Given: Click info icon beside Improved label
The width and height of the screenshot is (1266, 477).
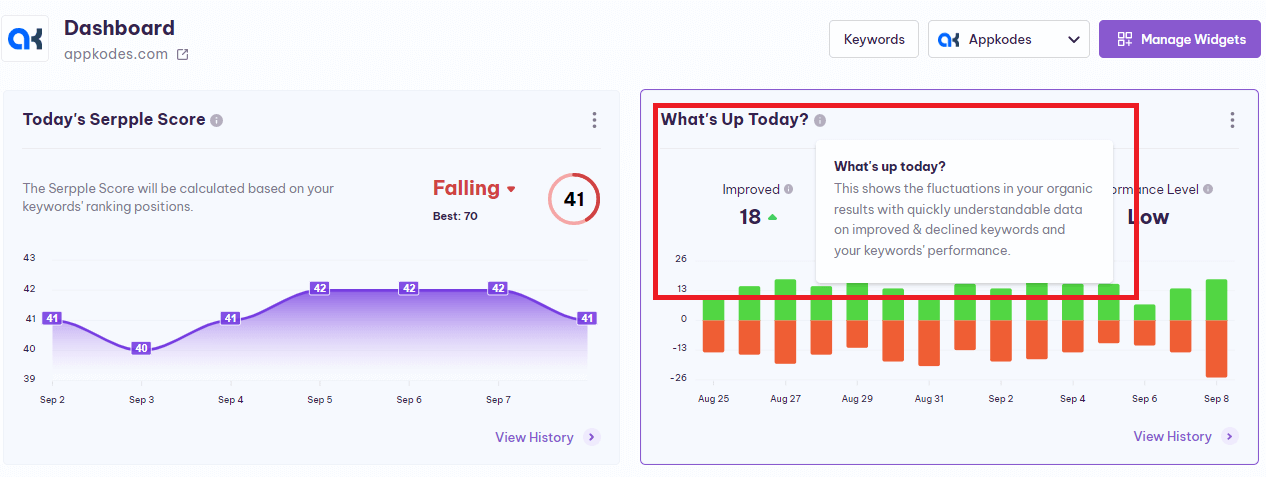Looking at the screenshot, I should (x=789, y=189).
